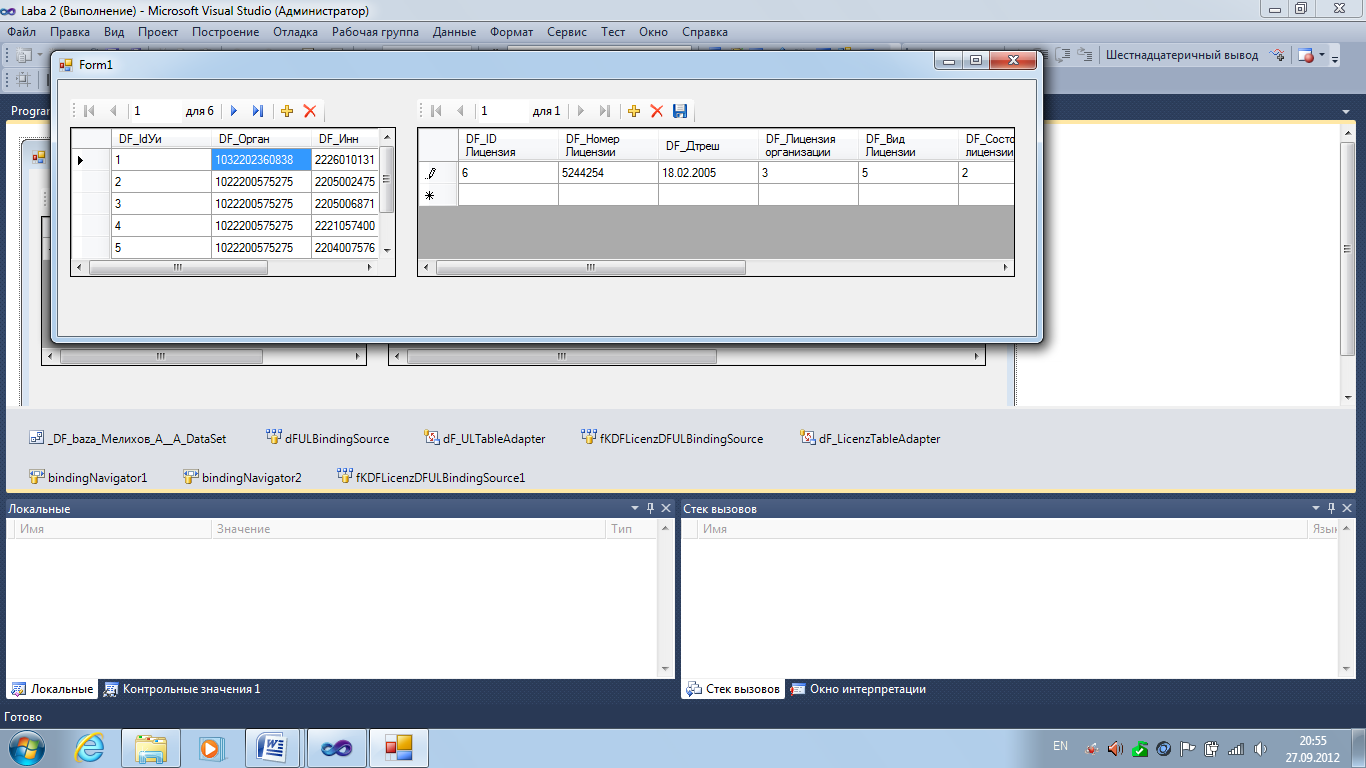The width and height of the screenshot is (1366, 768).
Task: Open Internet Explorer from taskbar
Action: pos(89,748)
